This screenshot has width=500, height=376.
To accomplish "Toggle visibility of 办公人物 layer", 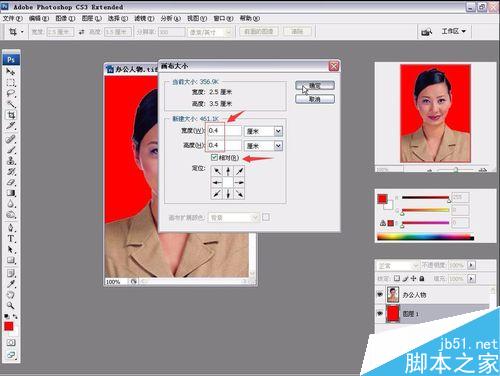I will tap(380, 295).
